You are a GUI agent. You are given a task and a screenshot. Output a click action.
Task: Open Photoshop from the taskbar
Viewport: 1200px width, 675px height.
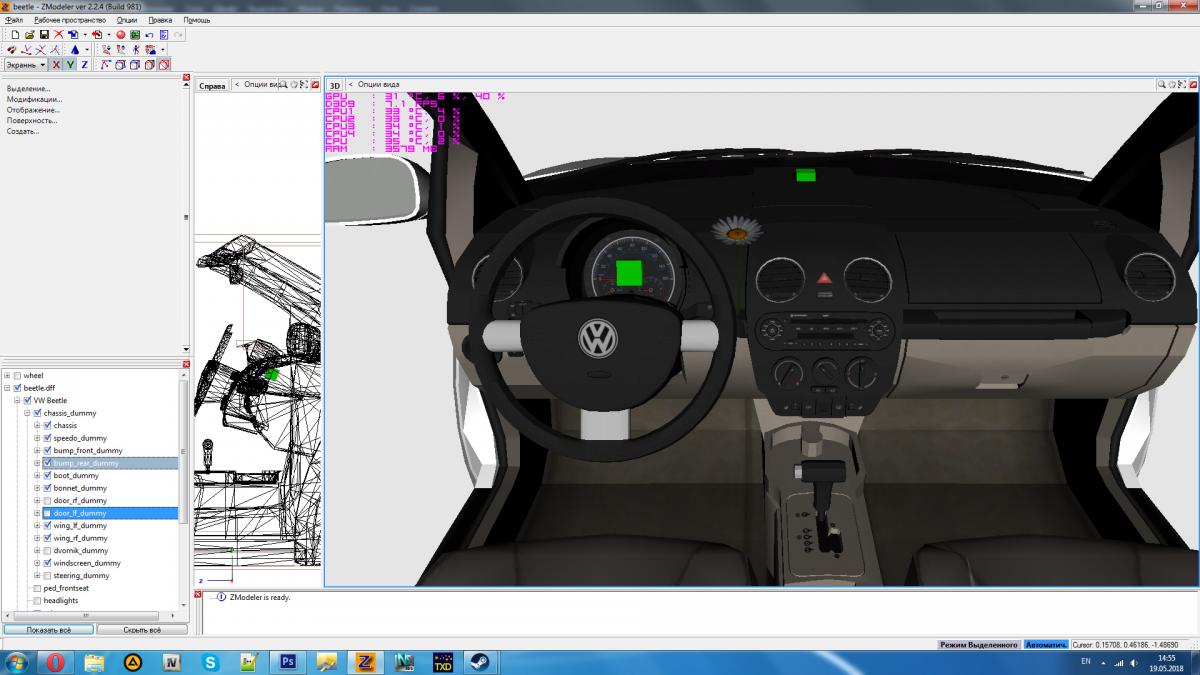tap(286, 661)
